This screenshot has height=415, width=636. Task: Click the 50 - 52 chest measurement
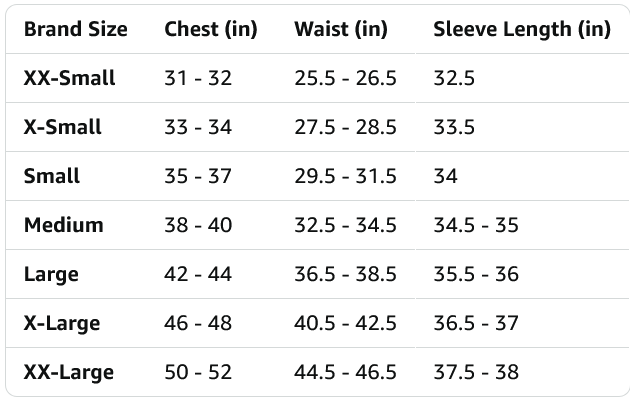[198, 372]
